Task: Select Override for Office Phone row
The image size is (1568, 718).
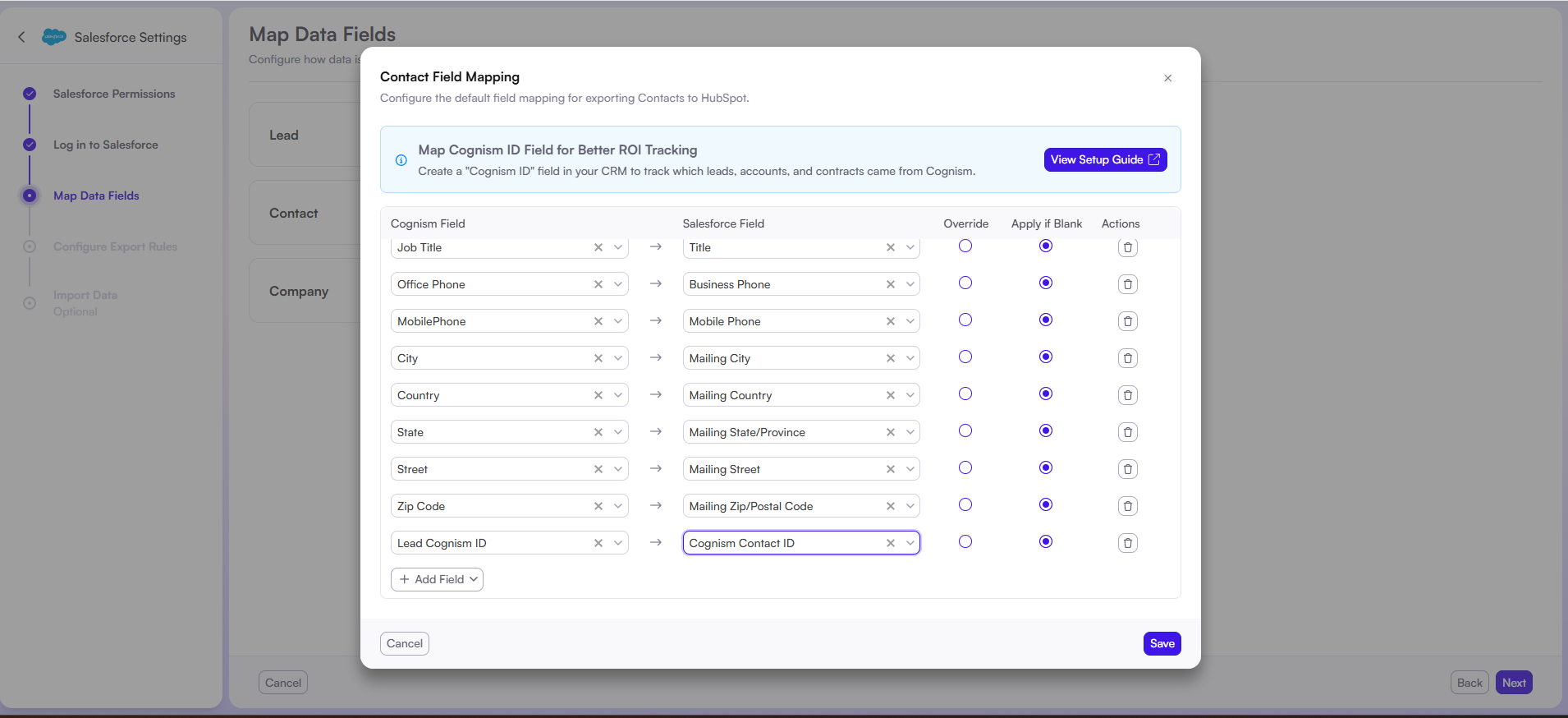Action: point(965,283)
